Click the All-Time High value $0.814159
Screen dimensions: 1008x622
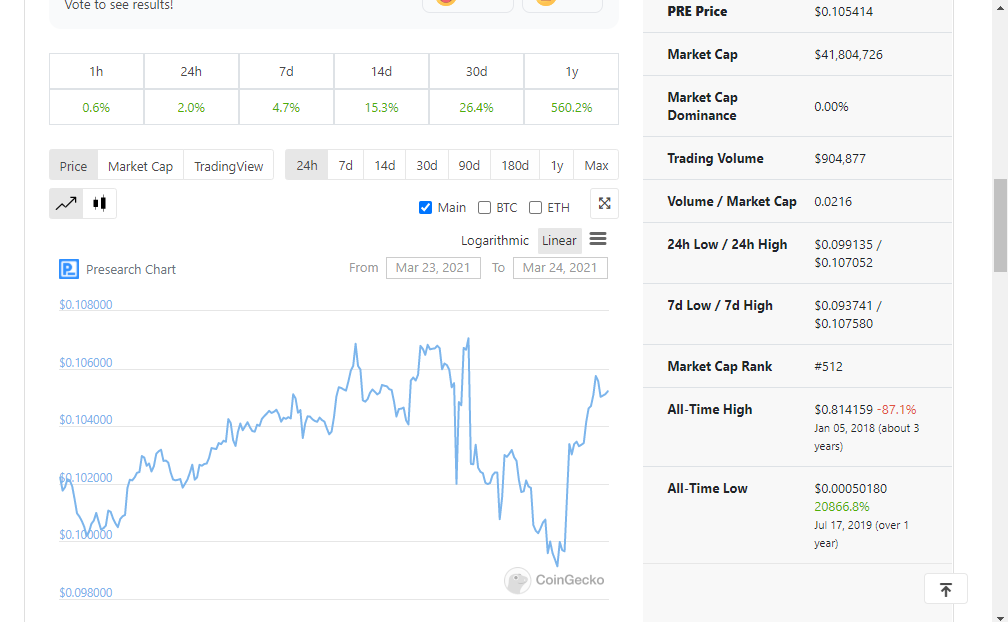[x=843, y=409]
